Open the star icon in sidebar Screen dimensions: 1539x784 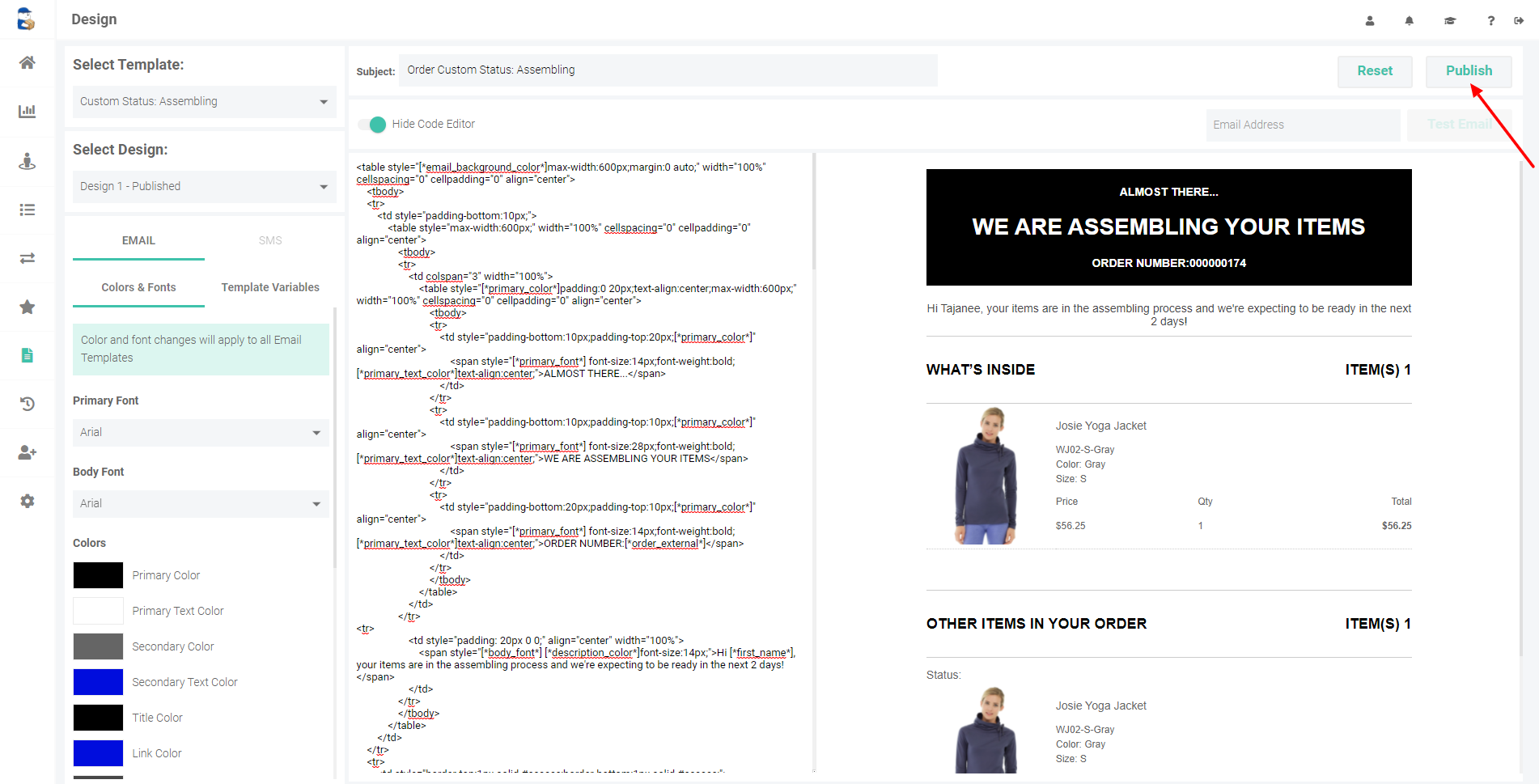tap(28, 307)
